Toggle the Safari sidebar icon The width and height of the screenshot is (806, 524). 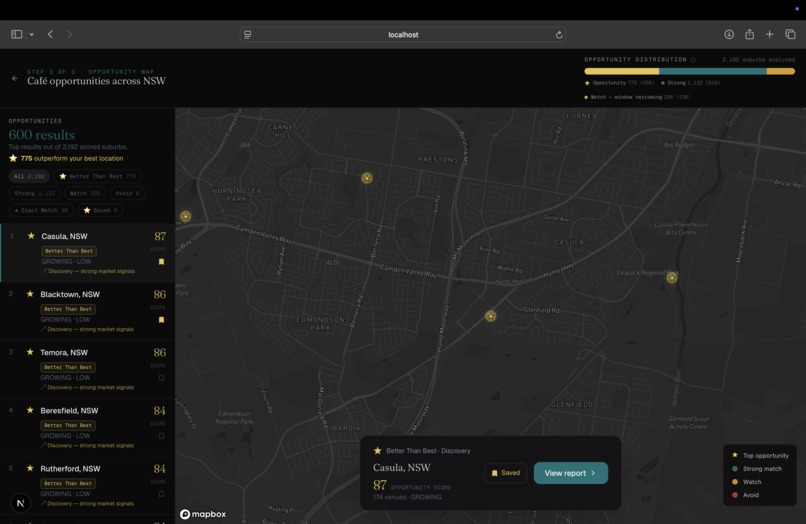[x=16, y=34]
